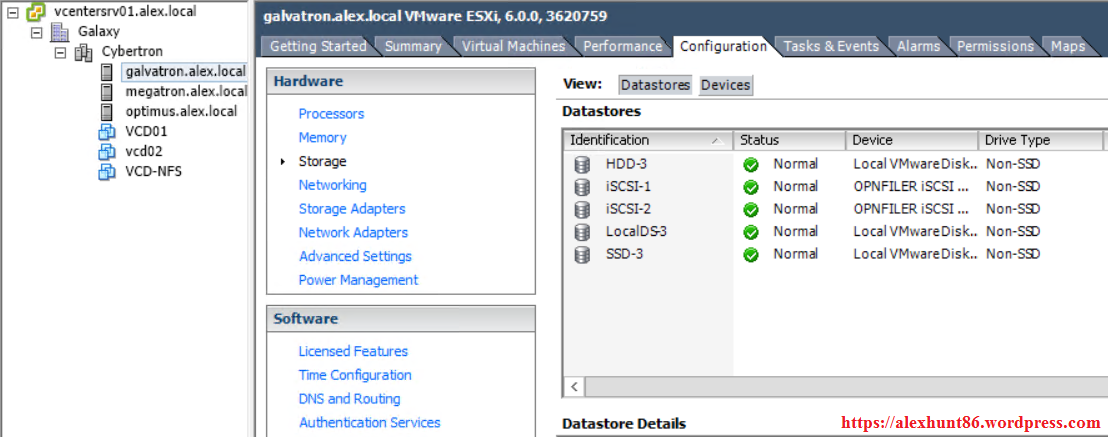Click the Hardware panel header
The image size is (1108, 437).
[401, 81]
